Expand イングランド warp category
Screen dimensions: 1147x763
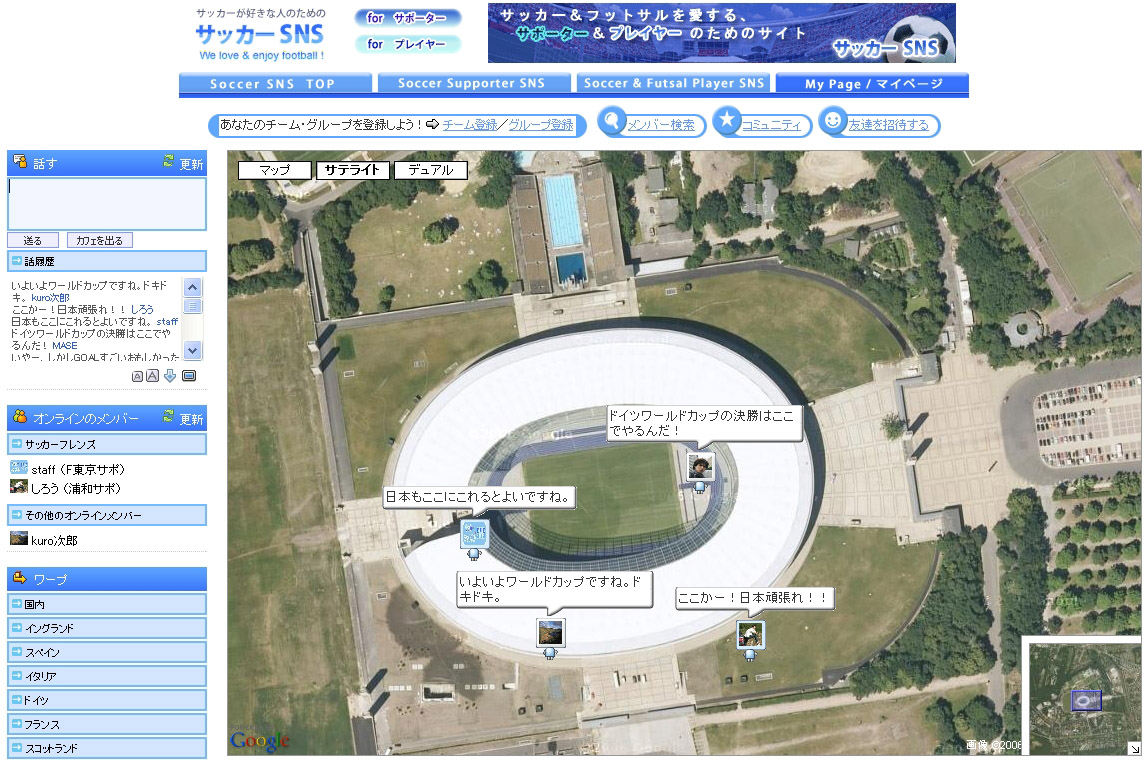(107, 628)
